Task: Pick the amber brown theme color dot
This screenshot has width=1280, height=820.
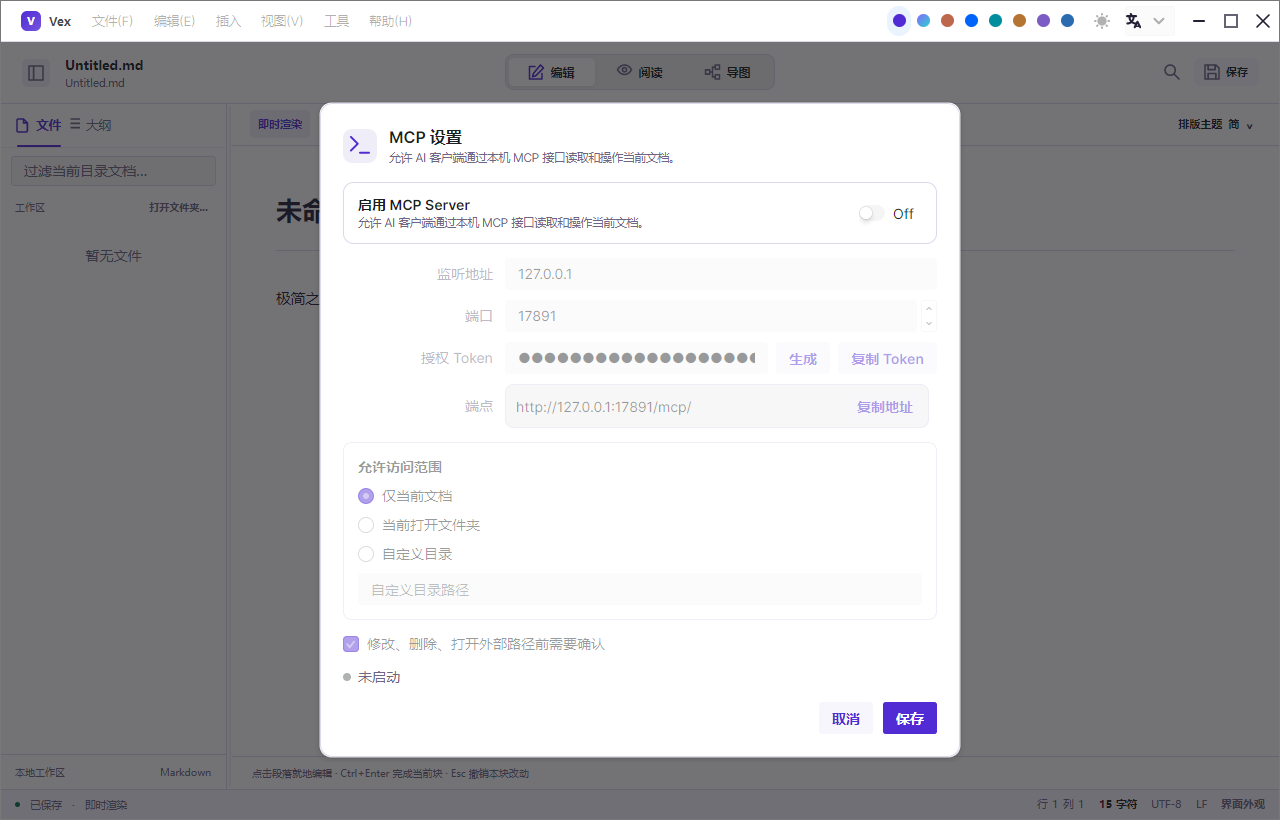Action: [x=1019, y=21]
